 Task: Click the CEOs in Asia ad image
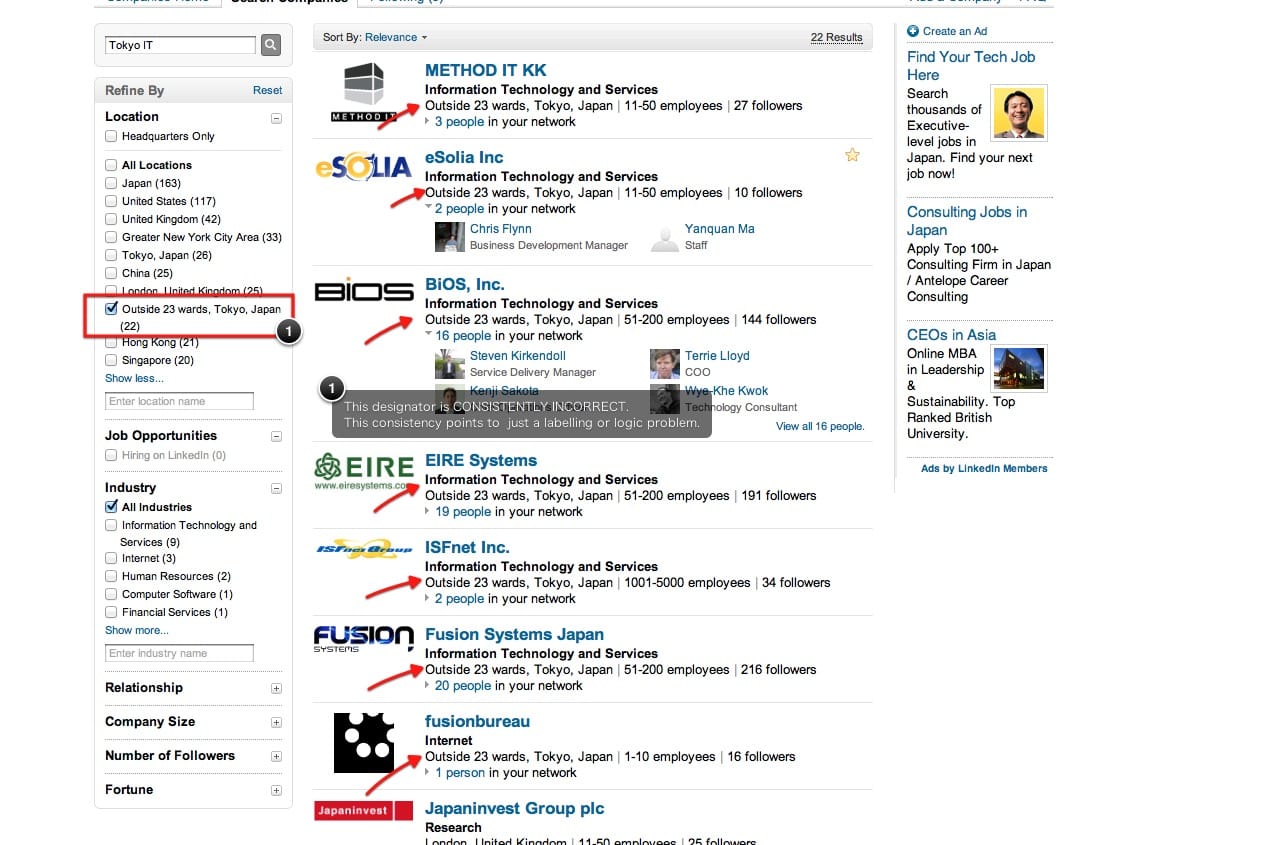[1019, 369]
